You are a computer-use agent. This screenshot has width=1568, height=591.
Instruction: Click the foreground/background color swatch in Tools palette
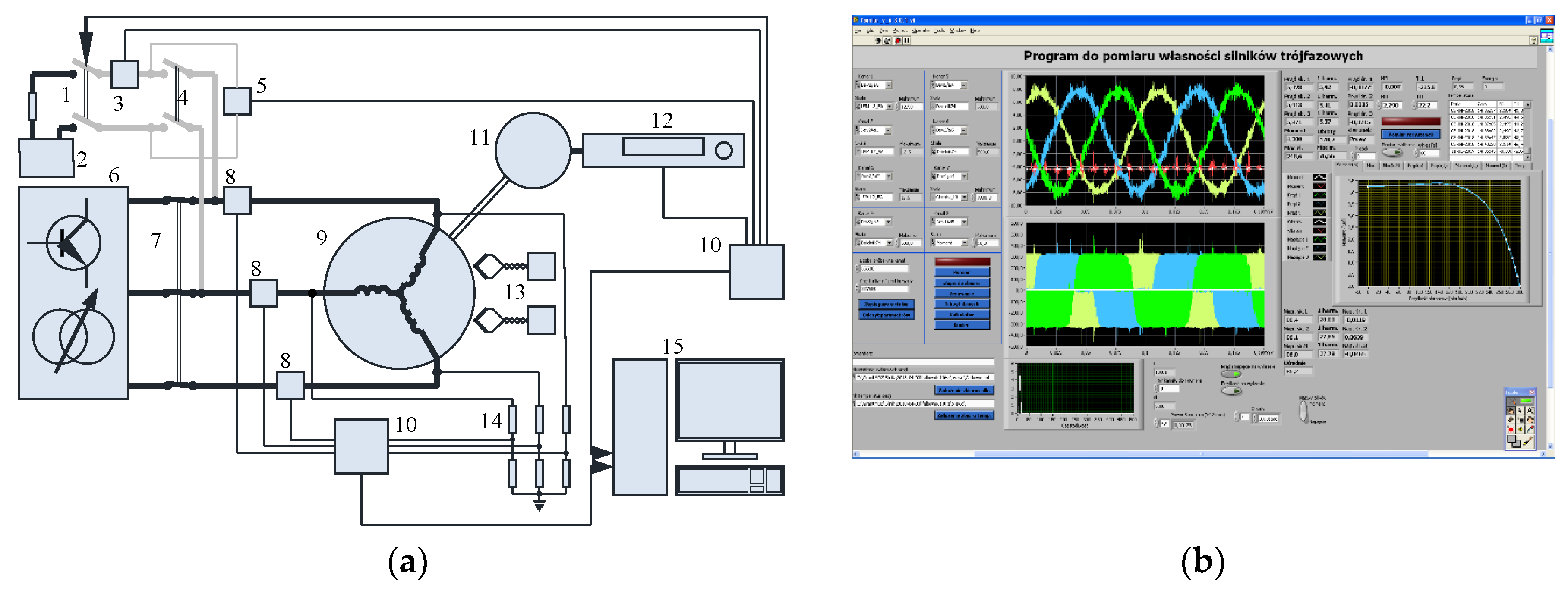1514,441
